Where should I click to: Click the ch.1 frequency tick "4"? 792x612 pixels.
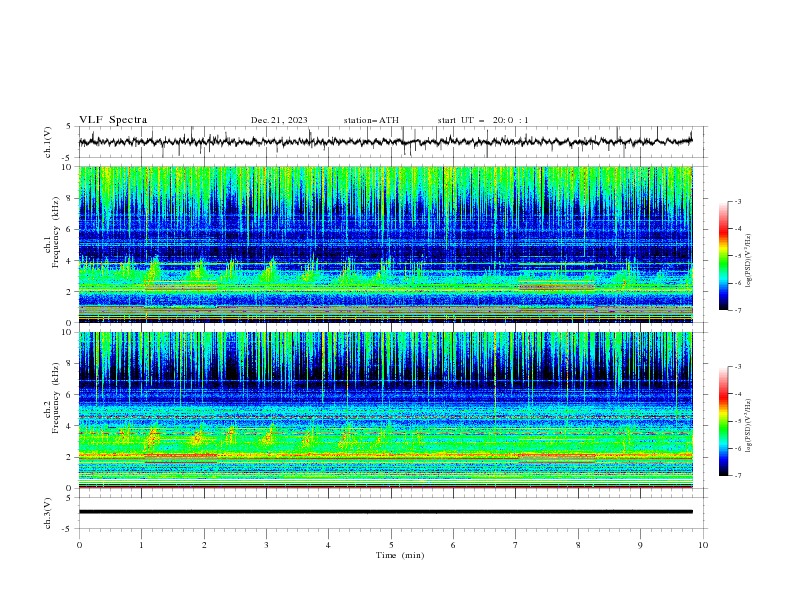click(x=70, y=261)
